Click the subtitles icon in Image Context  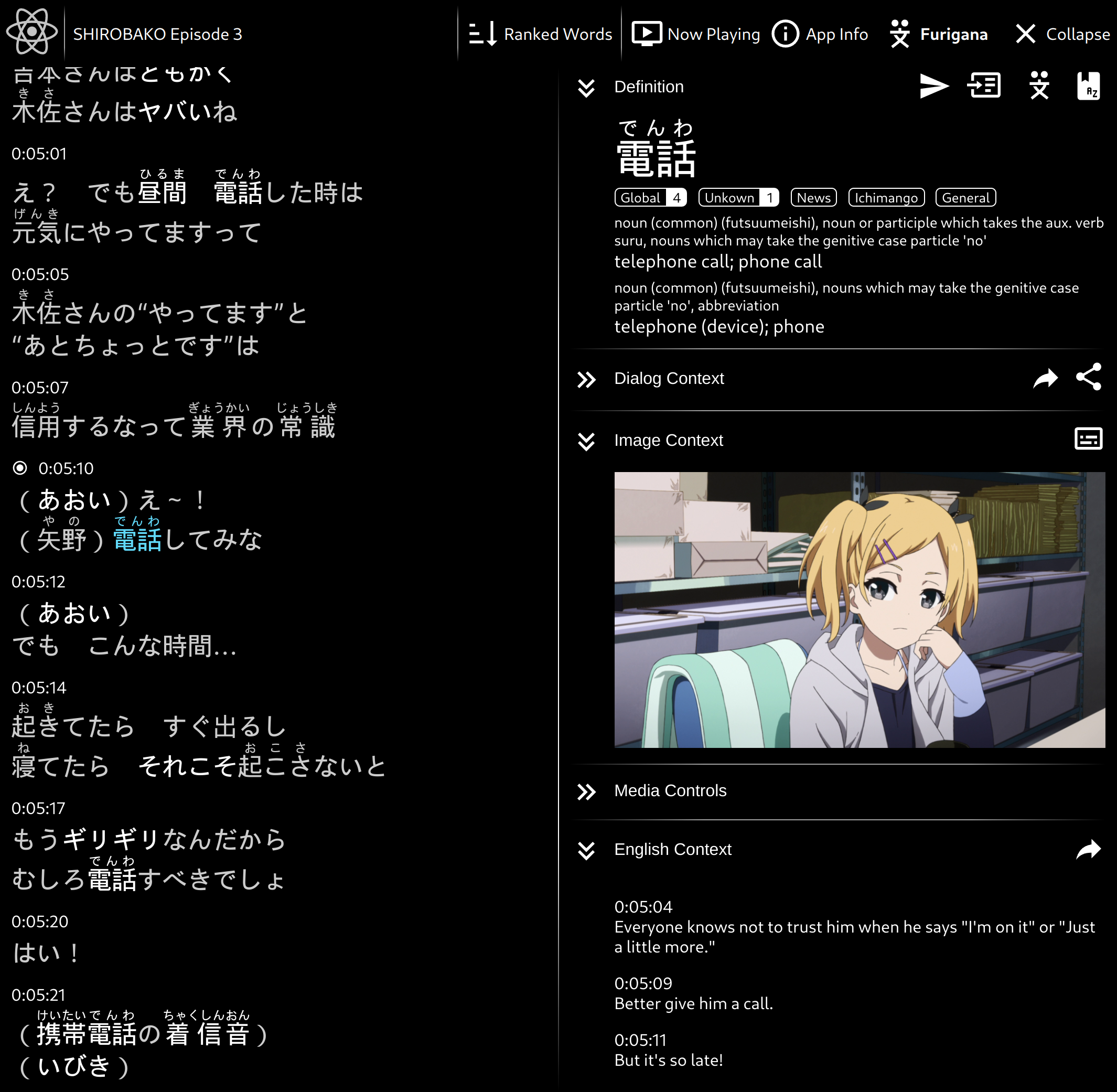[1088, 440]
